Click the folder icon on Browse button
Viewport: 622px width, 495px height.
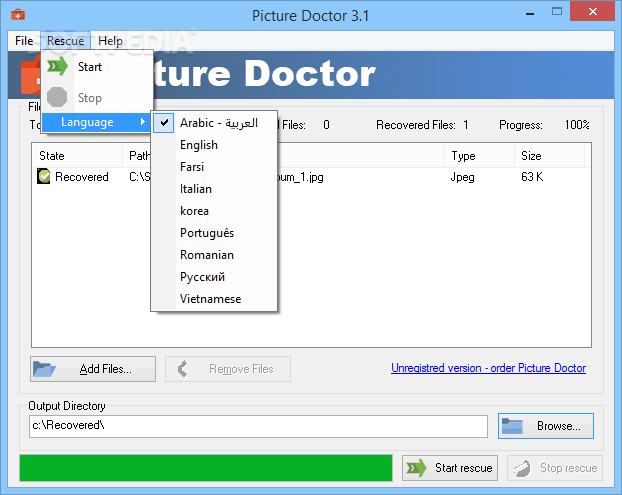coord(512,426)
